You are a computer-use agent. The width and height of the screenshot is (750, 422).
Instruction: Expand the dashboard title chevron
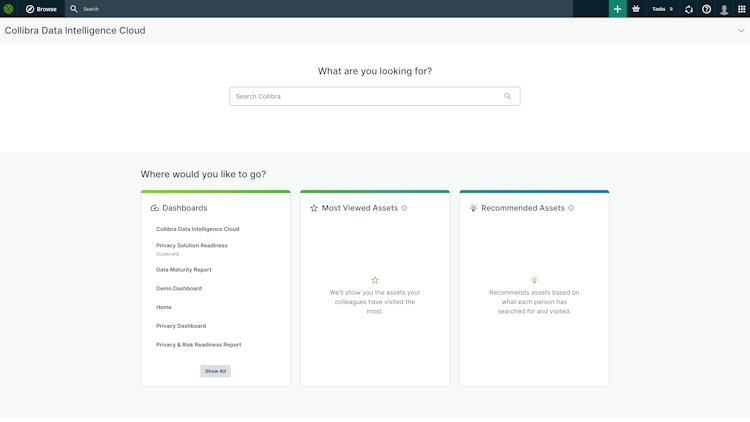coord(741,31)
